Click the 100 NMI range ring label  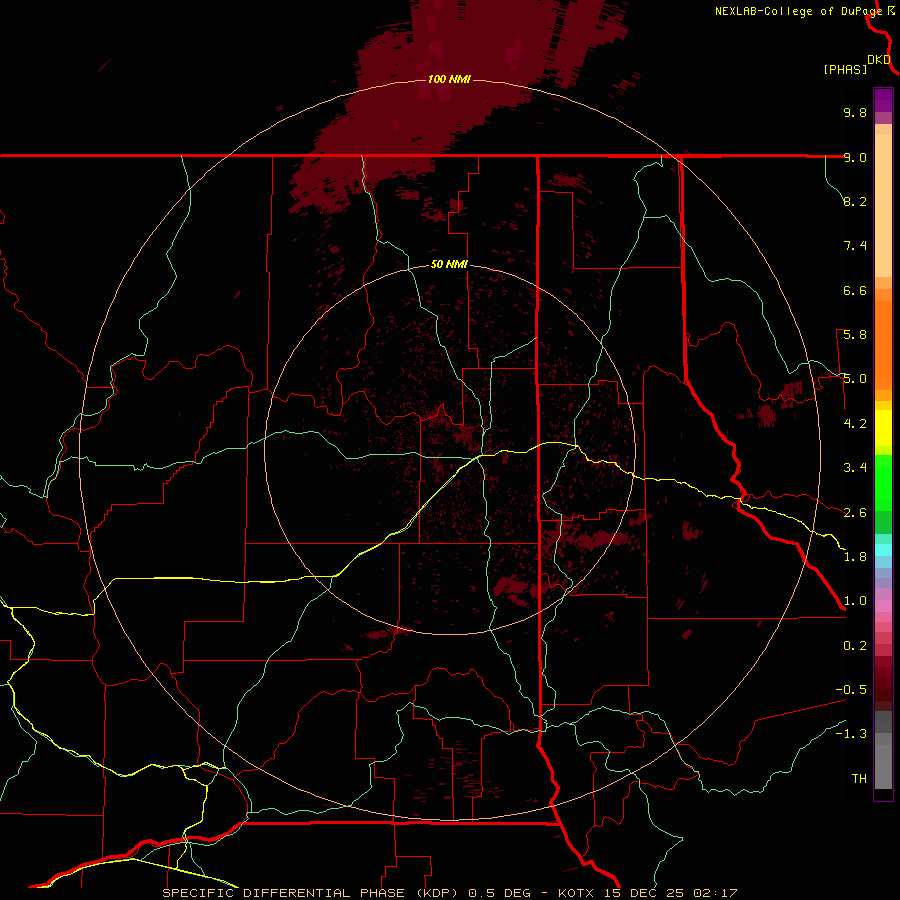pos(449,79)
